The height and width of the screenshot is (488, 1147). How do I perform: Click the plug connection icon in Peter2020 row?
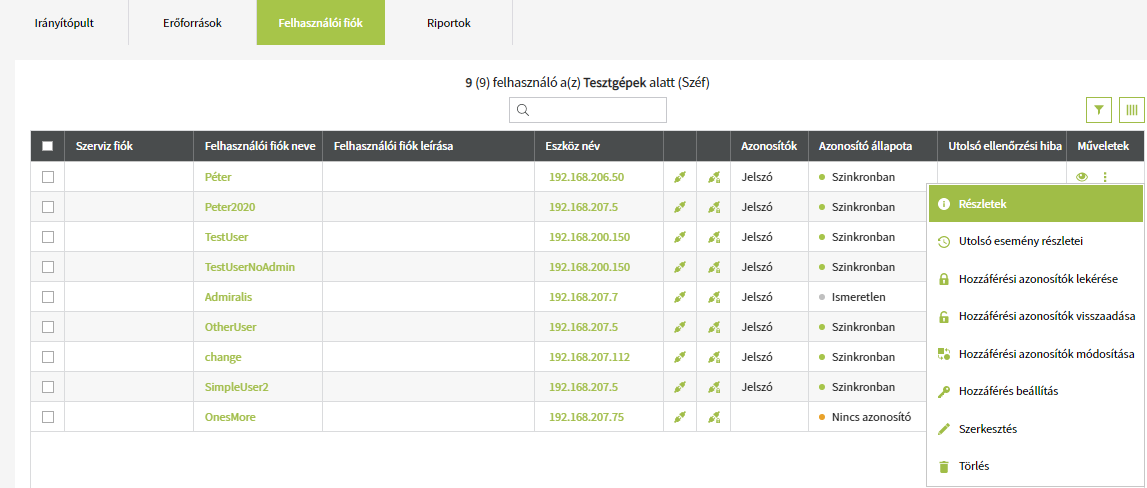coord(680,207)
